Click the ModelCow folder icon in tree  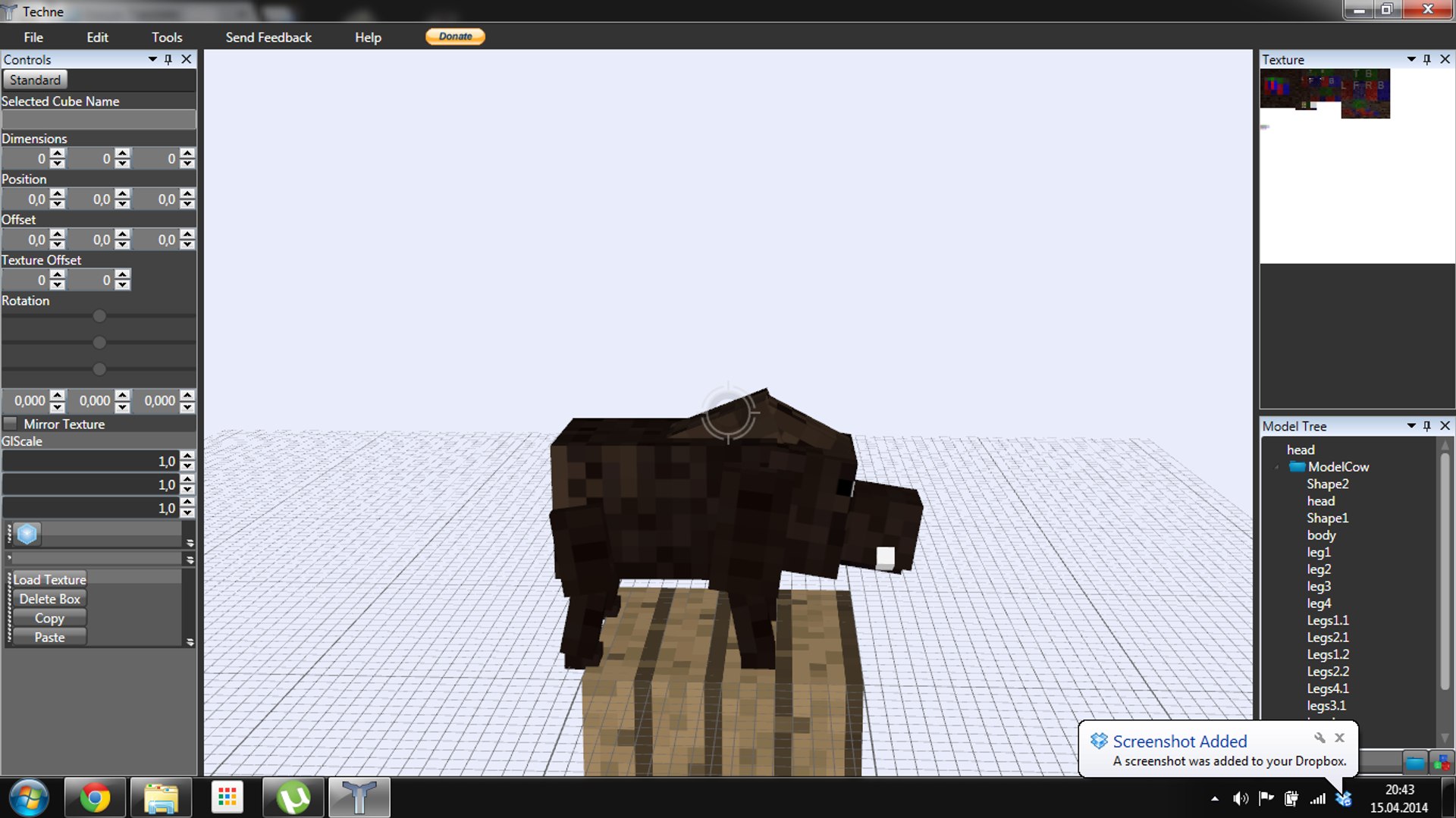click(x=1297, y=467)
